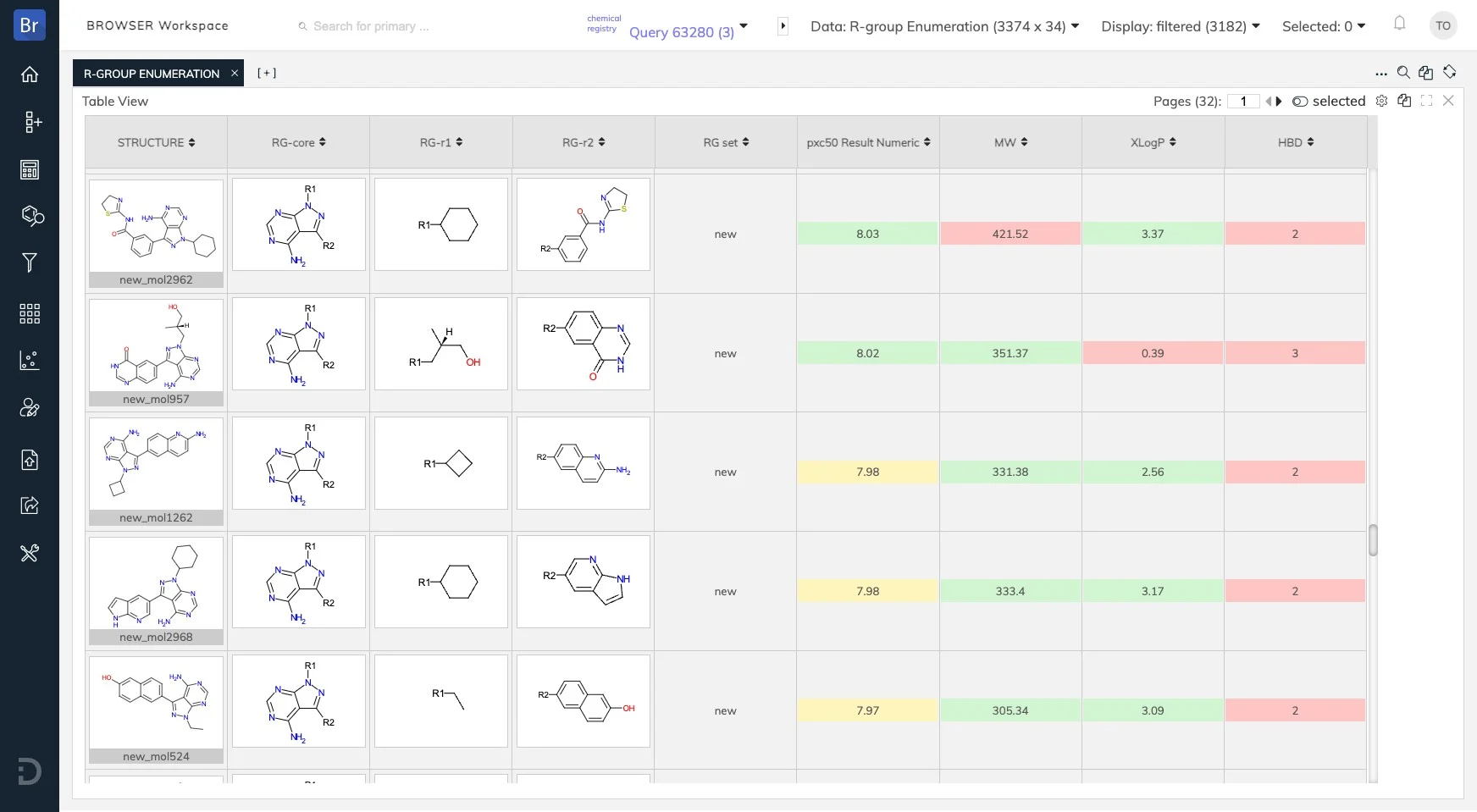Click the file upload icon in sidebar
1477x812 pixels.
coord(30,460)
